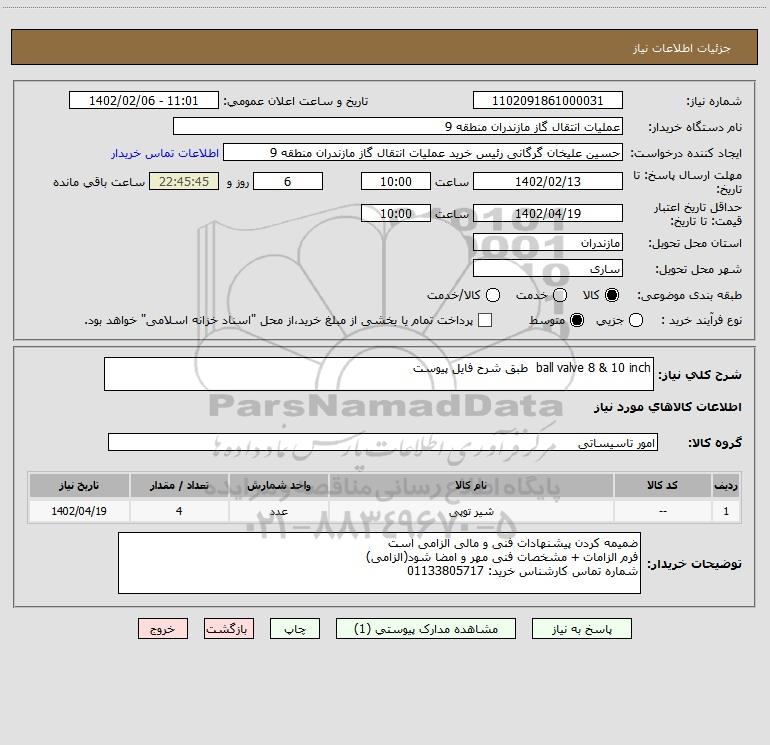This screenshot has height=745, width=770.
Task: Click the عدد unit cell
Action: [278, 511]
